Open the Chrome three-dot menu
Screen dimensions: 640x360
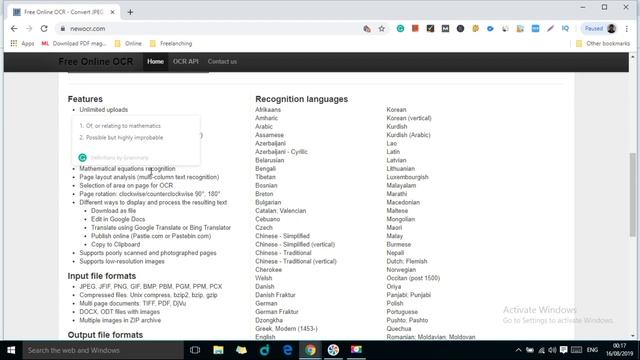[627, 29]
